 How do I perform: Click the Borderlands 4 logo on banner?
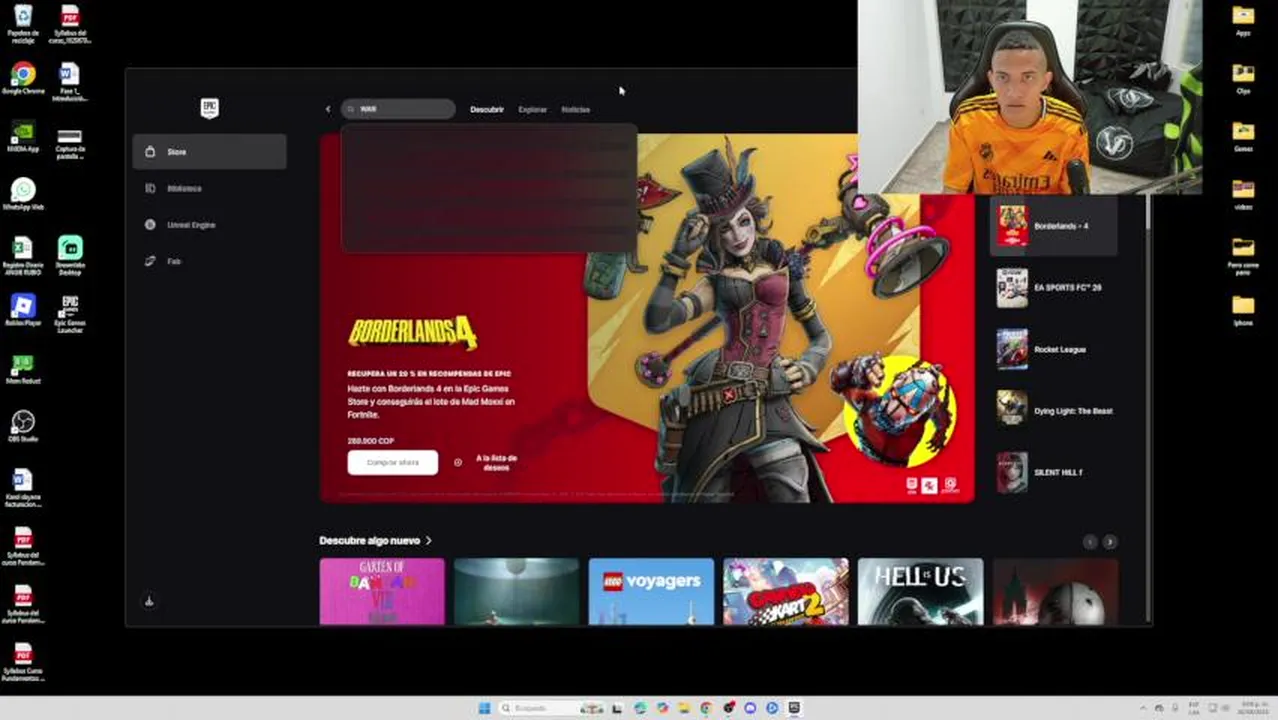click(x=412, y=333)
